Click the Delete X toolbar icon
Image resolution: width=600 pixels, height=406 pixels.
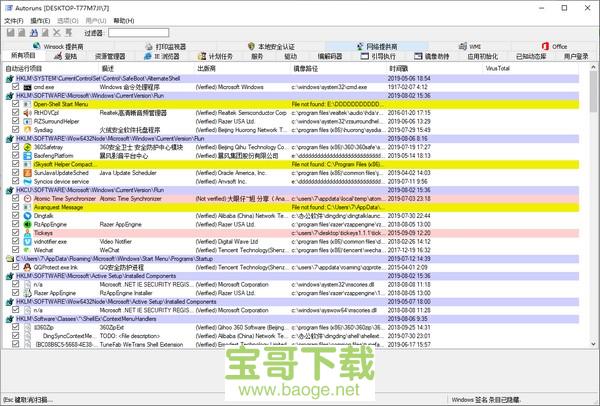[x=57, y=33]
